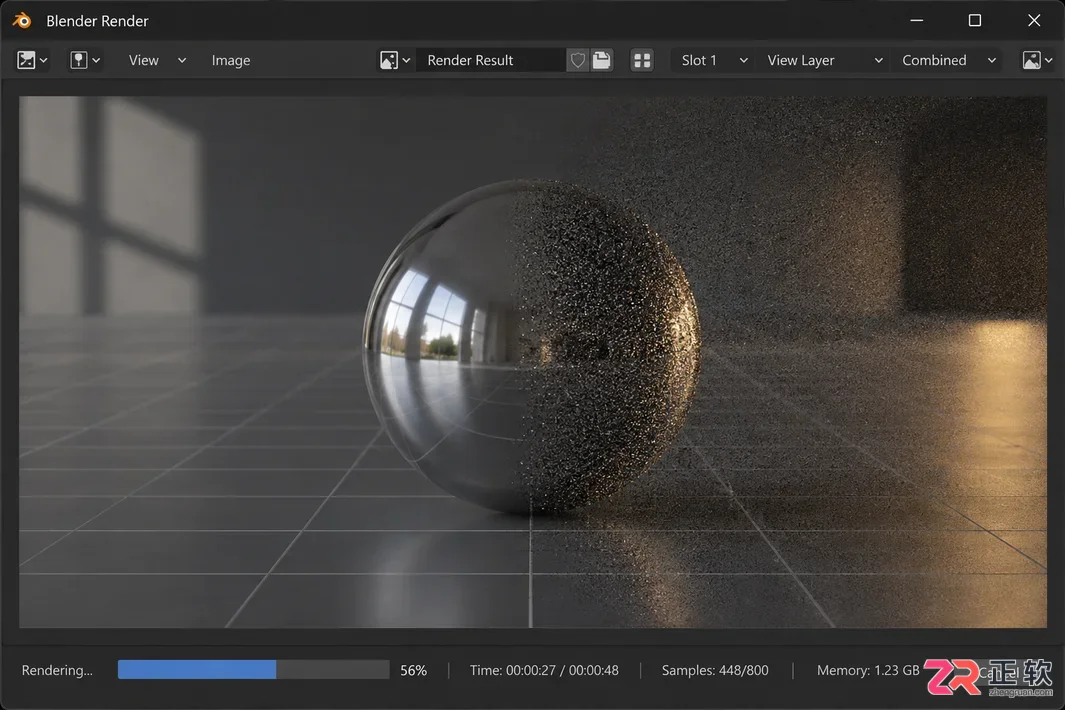Click the render progress bar

pos(253,669)
